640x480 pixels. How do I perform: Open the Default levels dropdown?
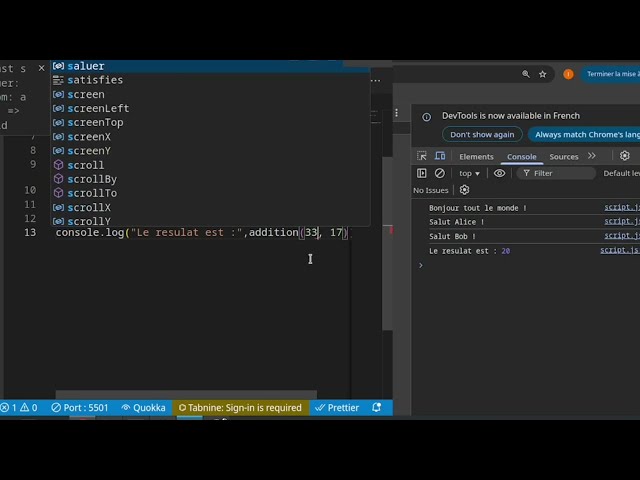(x=622, y=173)
